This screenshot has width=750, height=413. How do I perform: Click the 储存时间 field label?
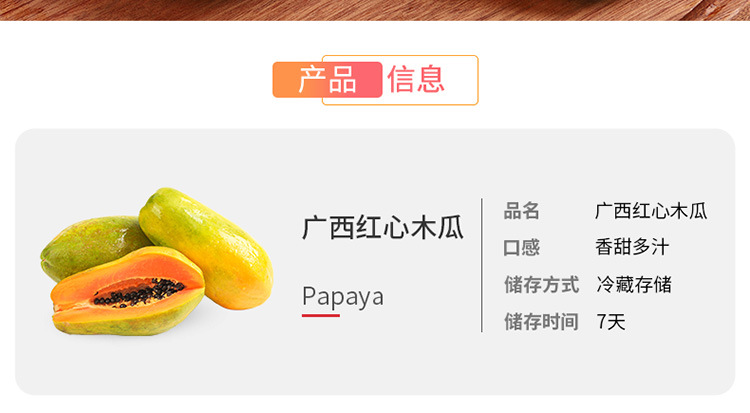tap(541, 322)
